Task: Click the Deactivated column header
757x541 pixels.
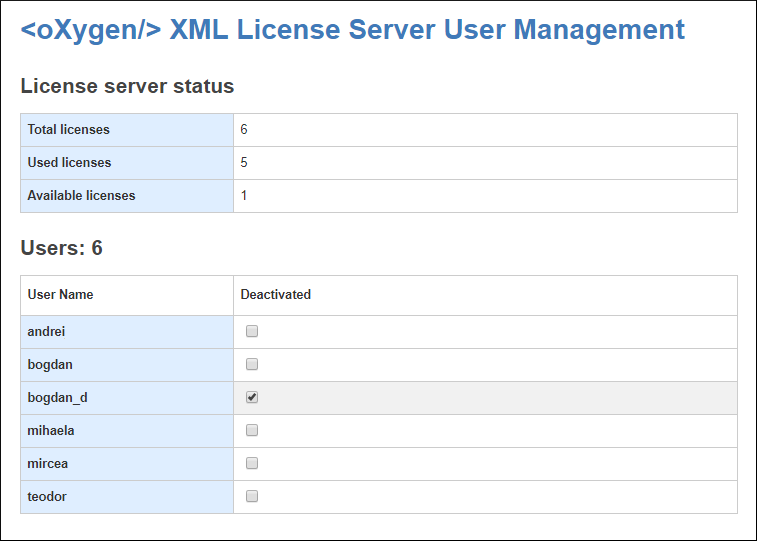Action: pyautogui.click(x=275, y=295)
